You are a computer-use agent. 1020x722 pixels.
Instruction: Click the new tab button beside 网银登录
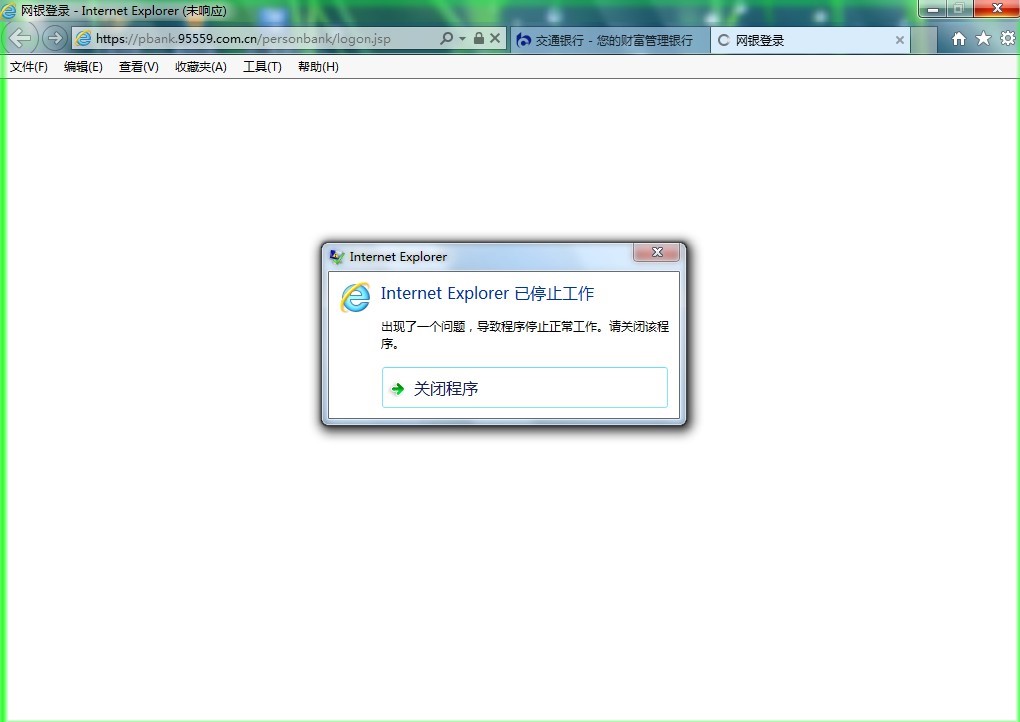coord(924,40)
